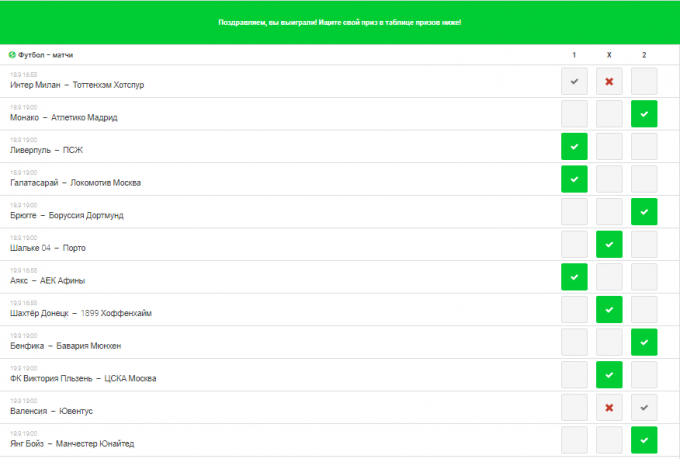Screen dimensions: 680x459
Task: Click the Галатасарай – Локомотив Москва match name
Action: point(75,183)
